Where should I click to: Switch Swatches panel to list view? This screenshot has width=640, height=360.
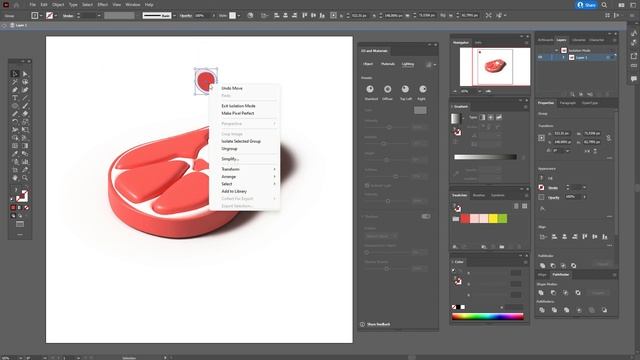coord(516,206)
